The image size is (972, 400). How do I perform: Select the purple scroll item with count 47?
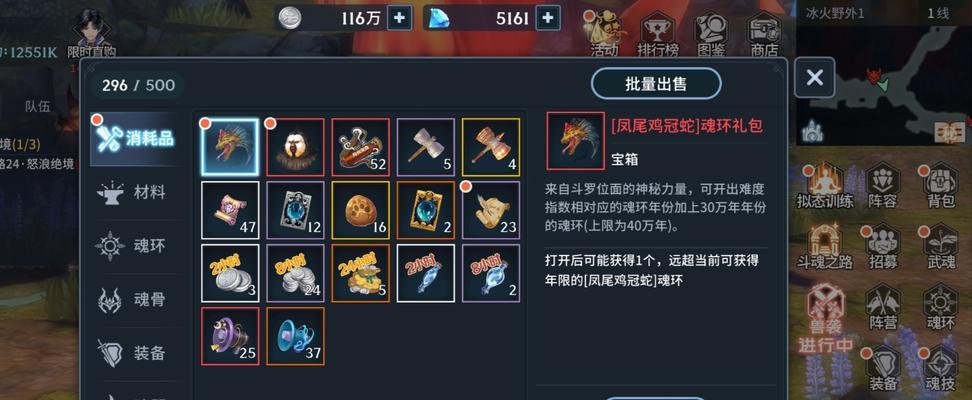click(230, 210)
